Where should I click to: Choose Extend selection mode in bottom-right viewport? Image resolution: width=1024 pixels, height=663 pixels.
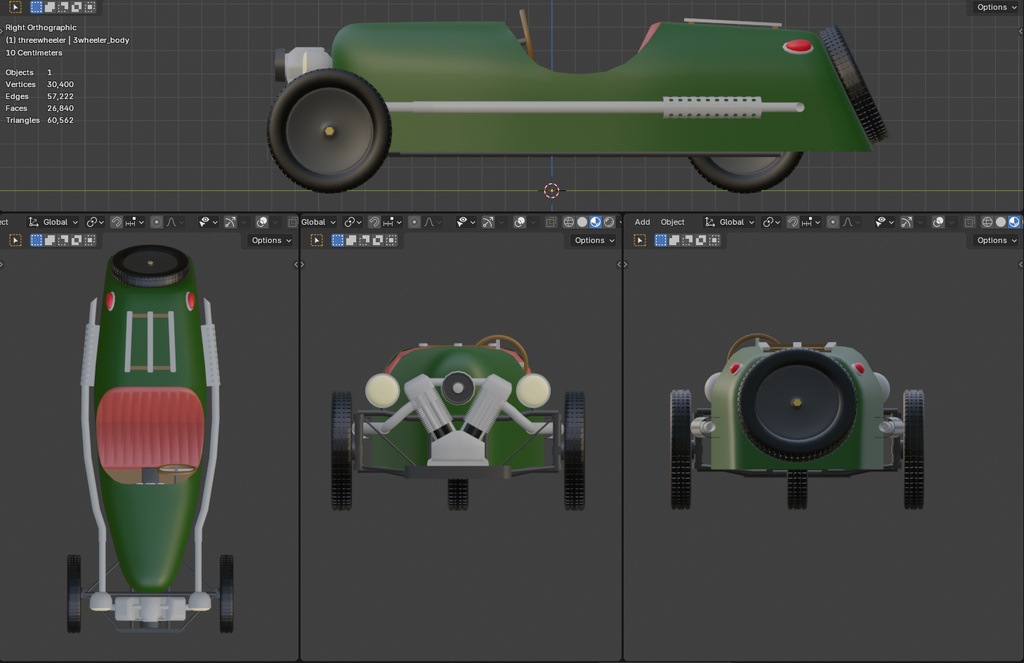(674, 240)
